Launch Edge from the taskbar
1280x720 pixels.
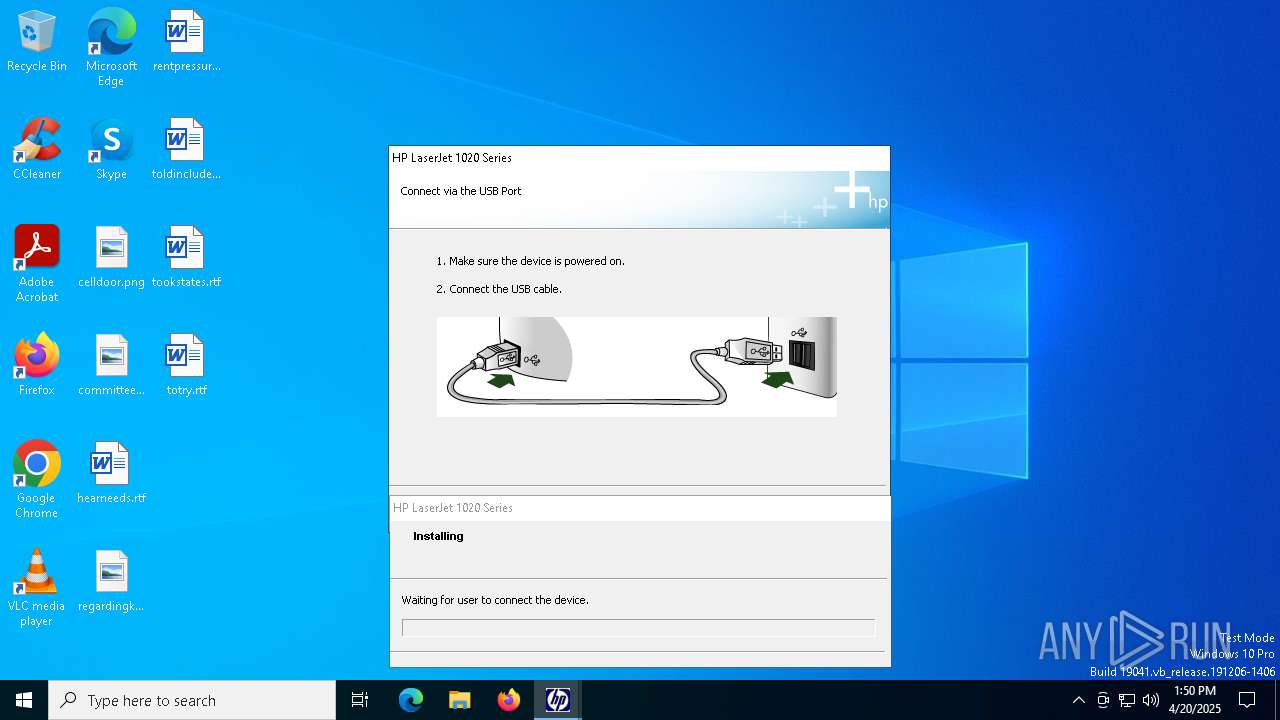pyautogui.click(x=411, y=700)
